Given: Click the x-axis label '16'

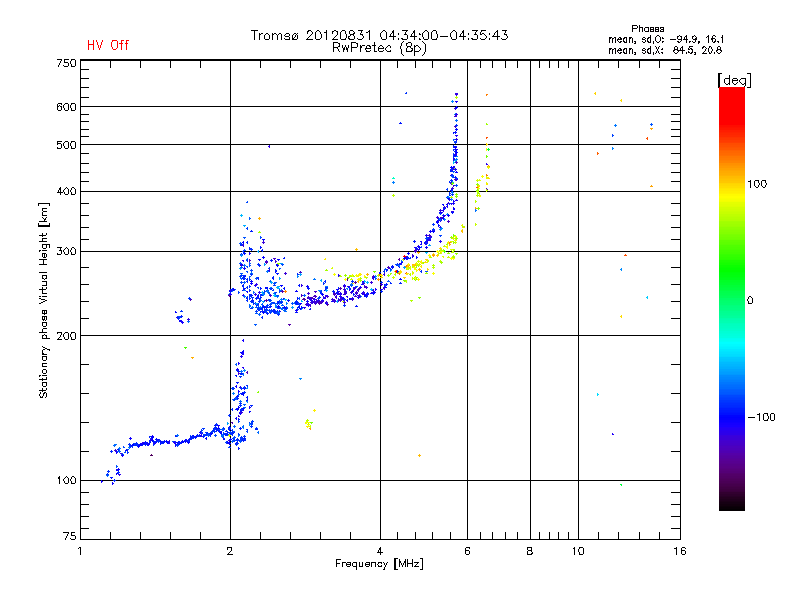Looking at the screenshot, I should 680,551.
